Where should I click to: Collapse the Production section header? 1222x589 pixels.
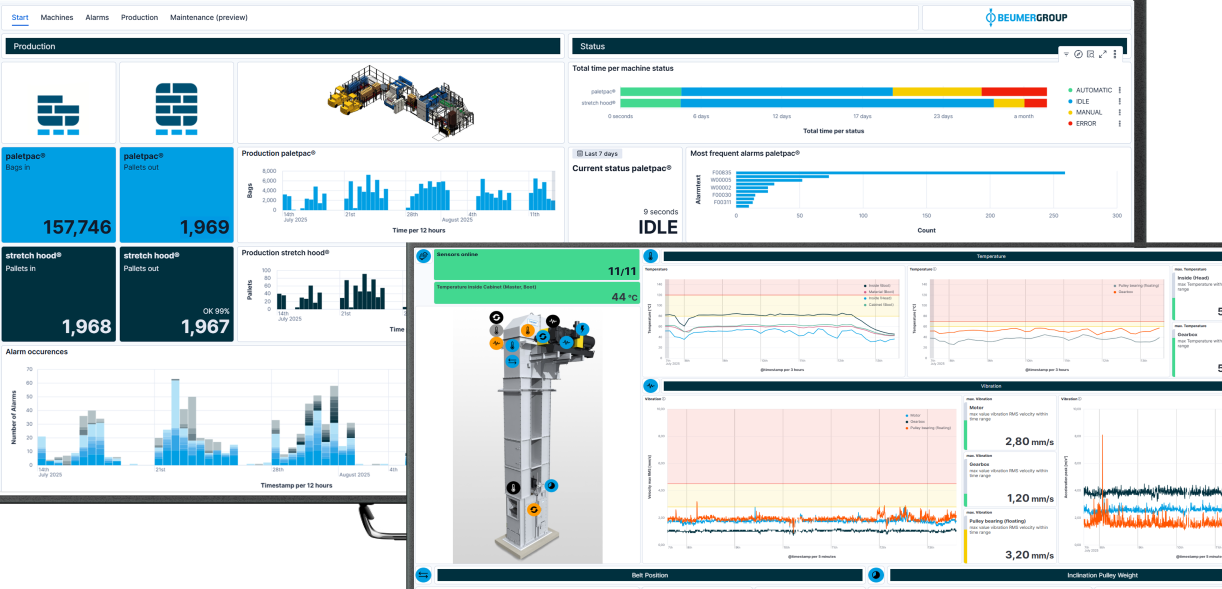pyautogui.click(x=283, y=46)
